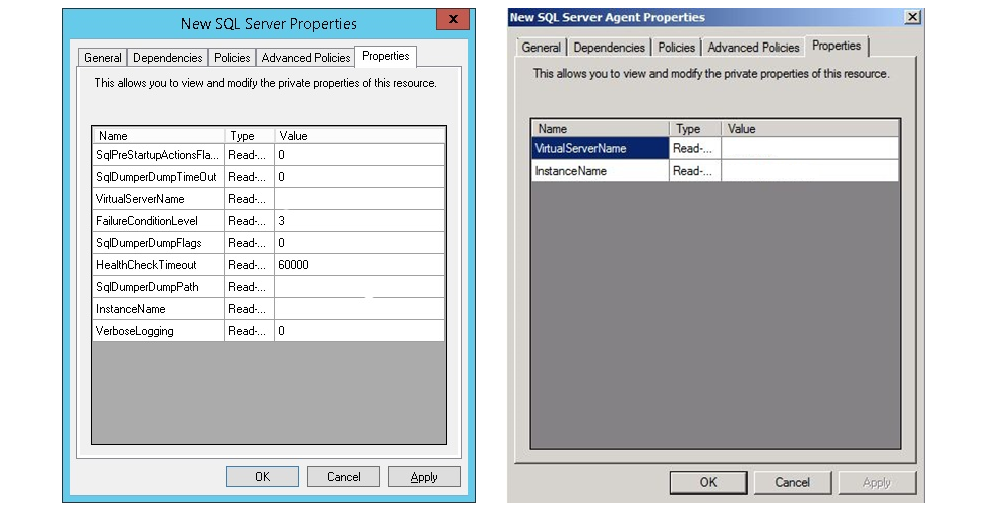
Task: Click Cancel in SQL Server Properties dialog
Action: [x=343, y=476]
